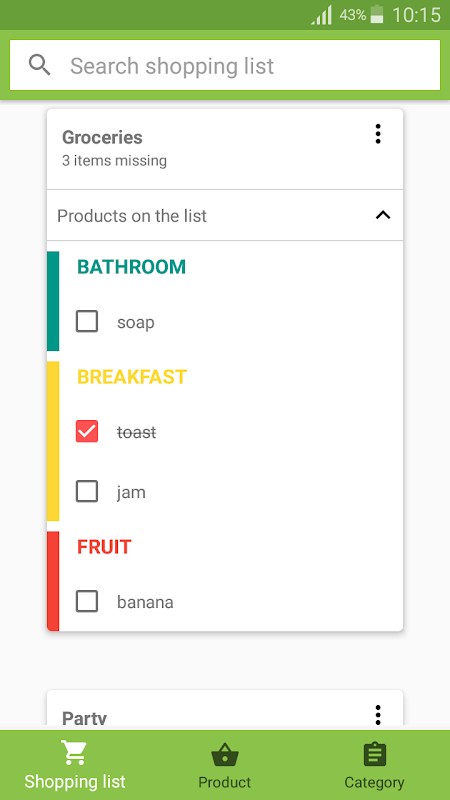450x800 pixels.
Task: Open the Party list three-dot menu
Action: (378, 715)
